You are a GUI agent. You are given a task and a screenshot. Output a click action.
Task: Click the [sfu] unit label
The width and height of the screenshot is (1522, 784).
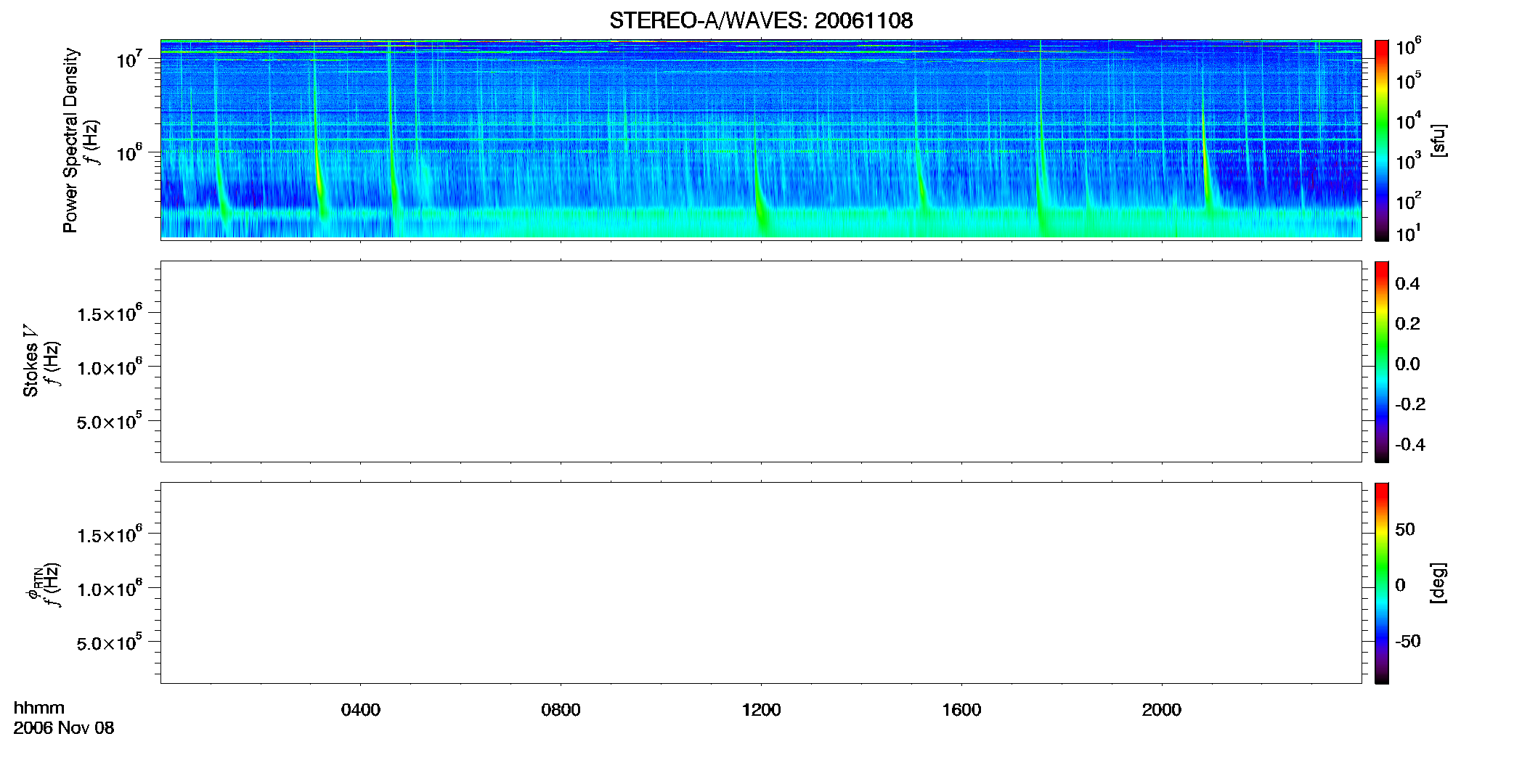pyautogui.click(x=1438, y=140)
